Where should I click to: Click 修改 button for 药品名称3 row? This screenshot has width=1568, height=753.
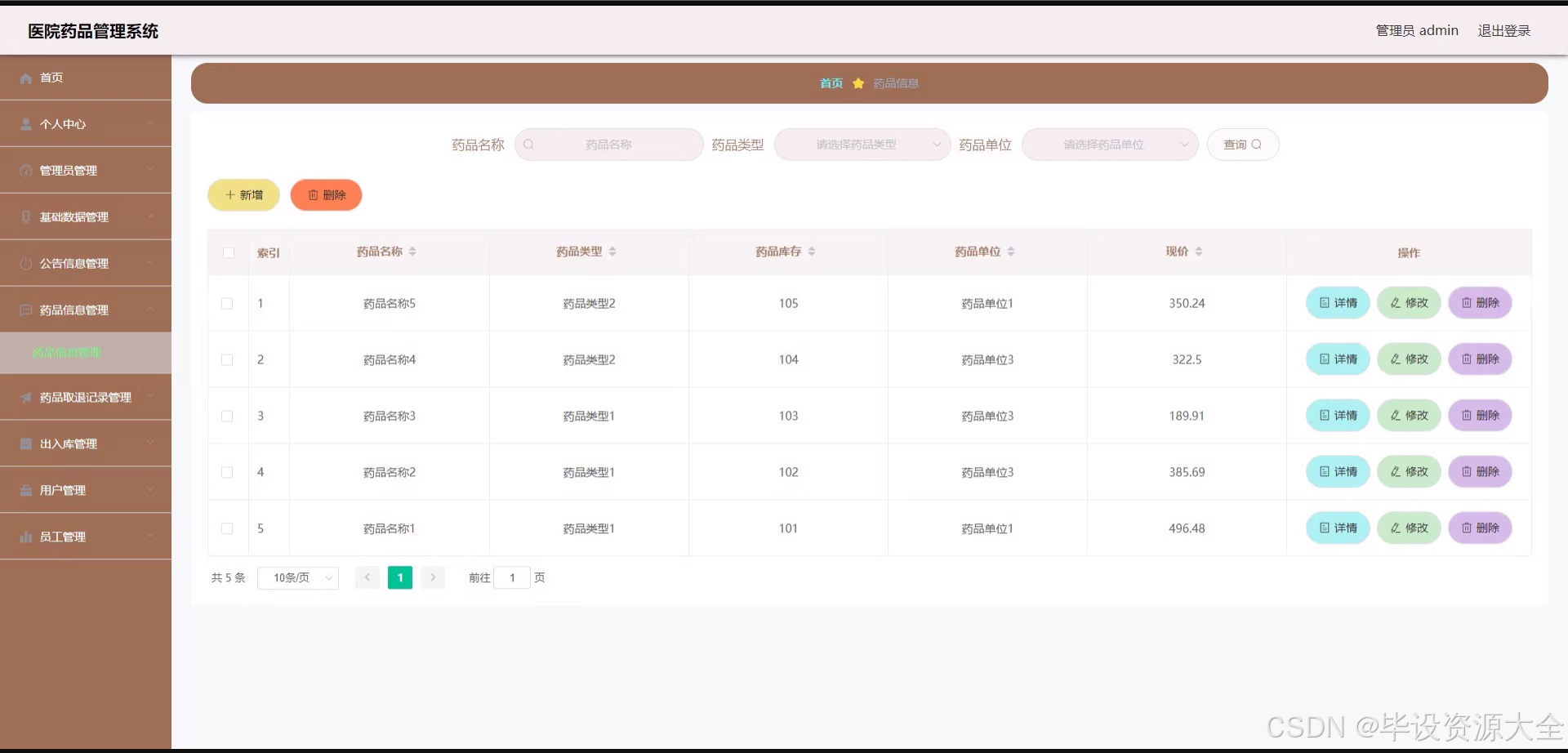pos(1409,416)
